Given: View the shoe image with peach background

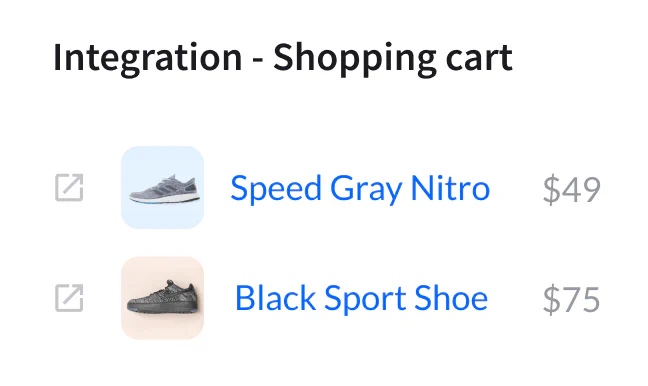Looking at the screenshot, I should pos(162,298).
